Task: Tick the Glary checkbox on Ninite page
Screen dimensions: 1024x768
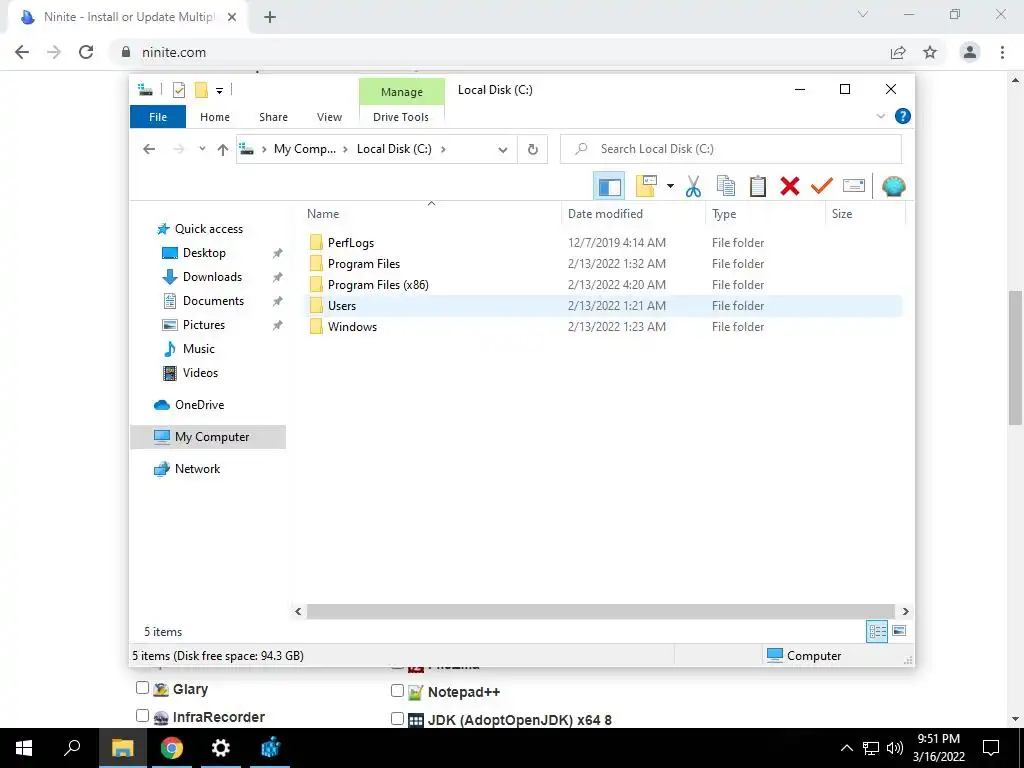Action: tap(142, 688)
